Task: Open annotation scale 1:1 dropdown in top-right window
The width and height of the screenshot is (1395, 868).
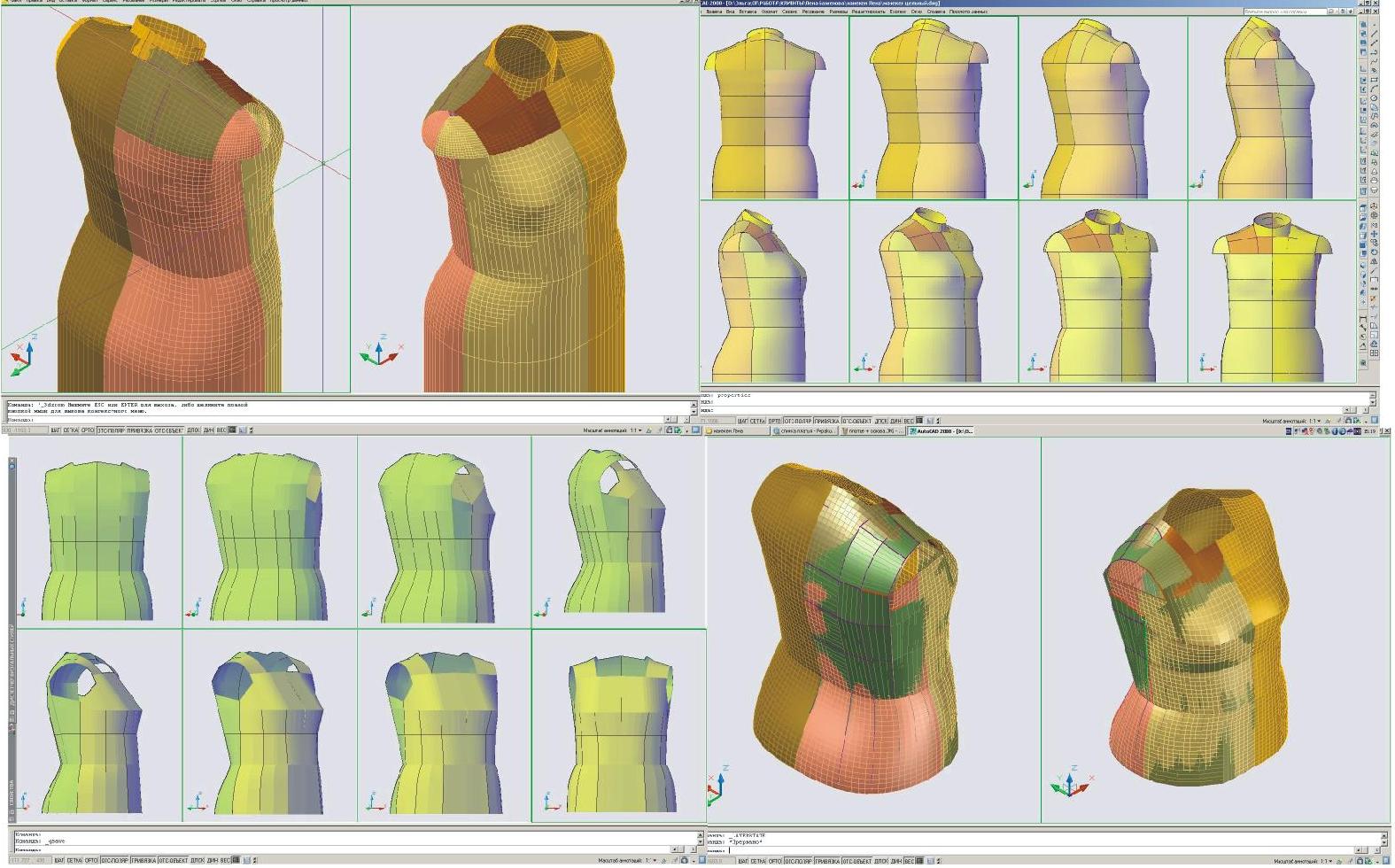Action: 1314,421
